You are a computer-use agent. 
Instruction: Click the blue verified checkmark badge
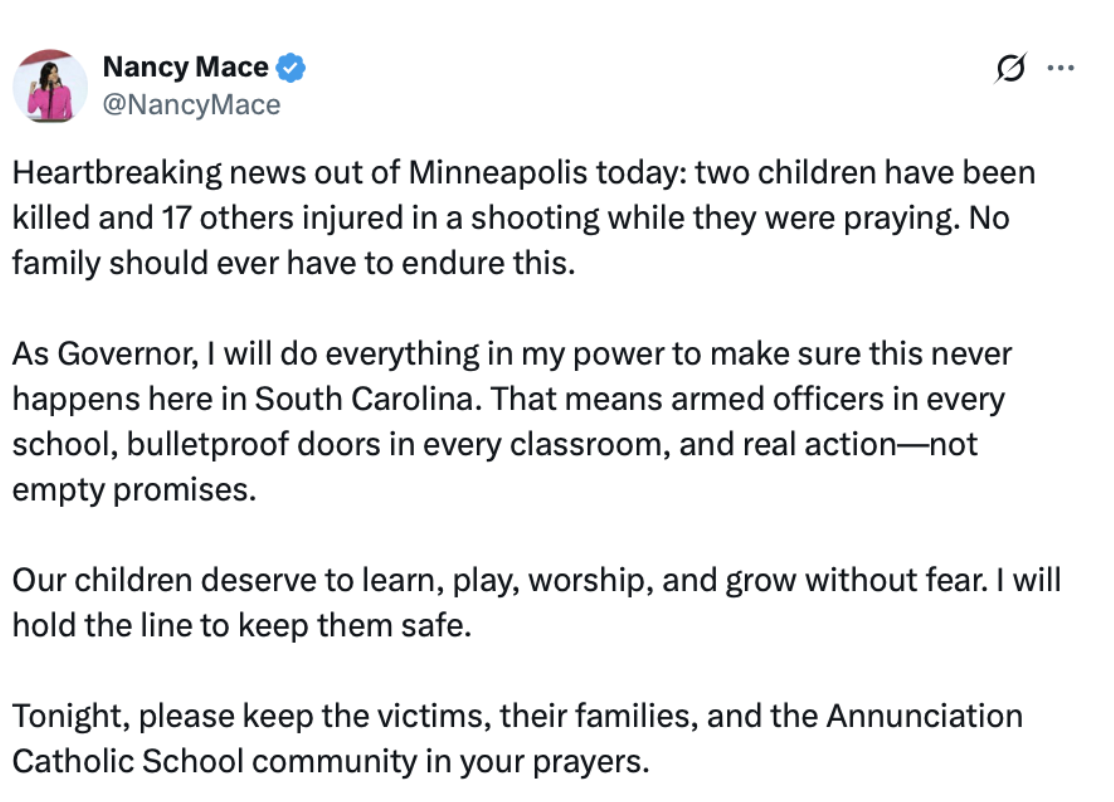(x=291, y=68)
